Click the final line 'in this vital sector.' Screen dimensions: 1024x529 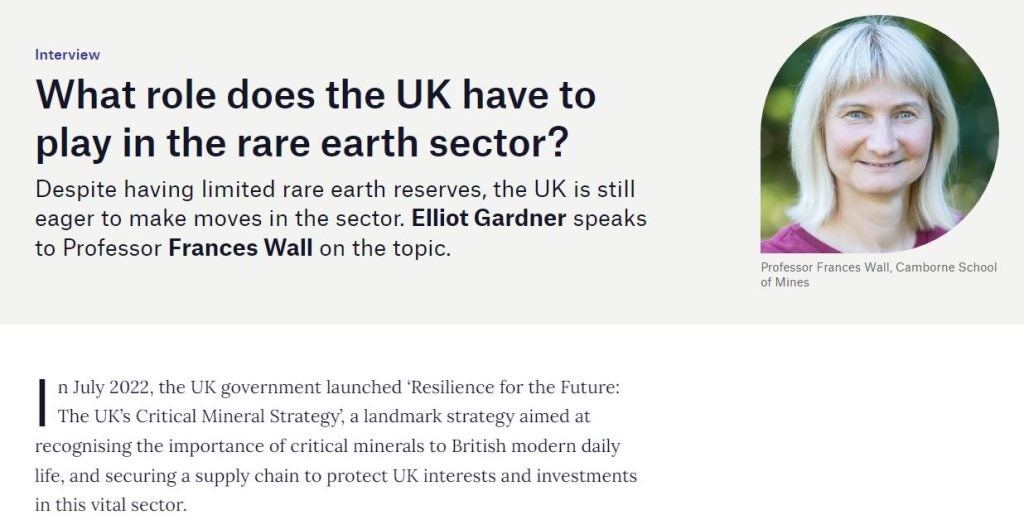click(x=110, y=505)
